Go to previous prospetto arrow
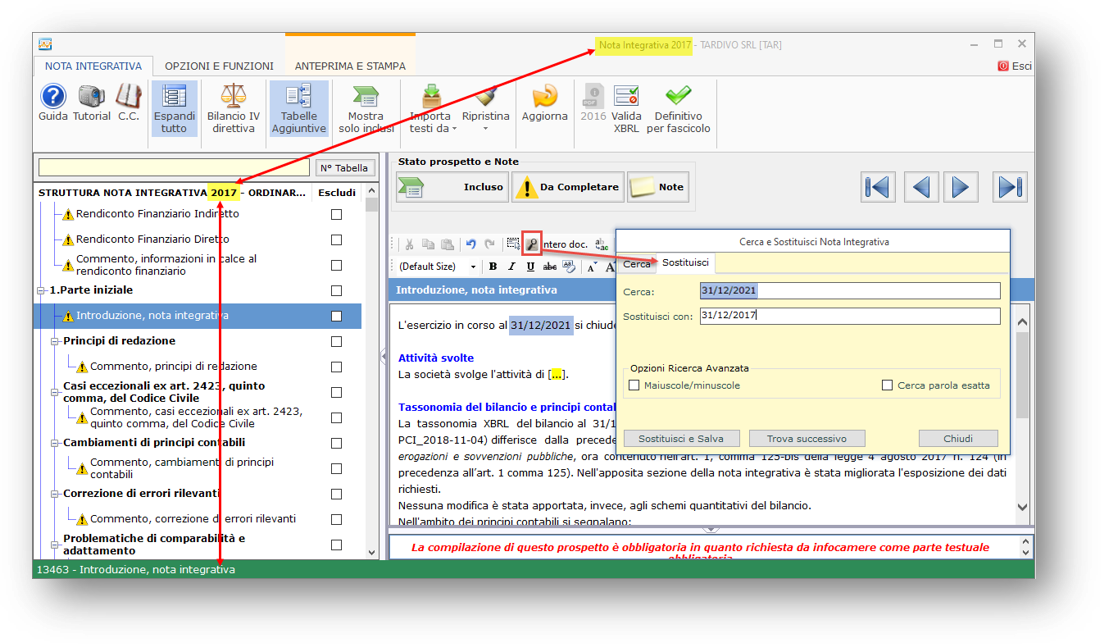 921,187
